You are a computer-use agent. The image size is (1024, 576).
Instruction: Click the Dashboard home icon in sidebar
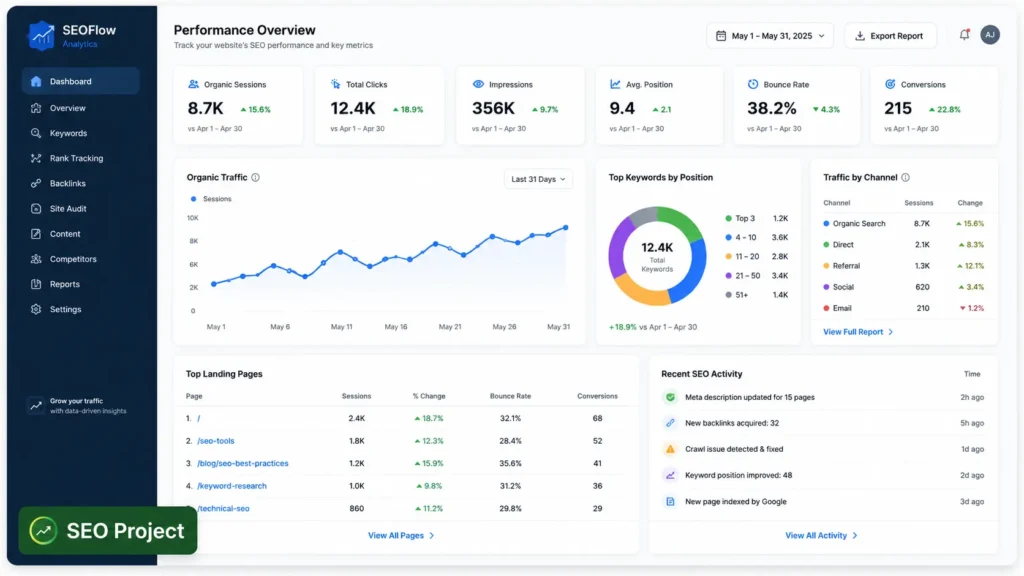pos(36,82)
